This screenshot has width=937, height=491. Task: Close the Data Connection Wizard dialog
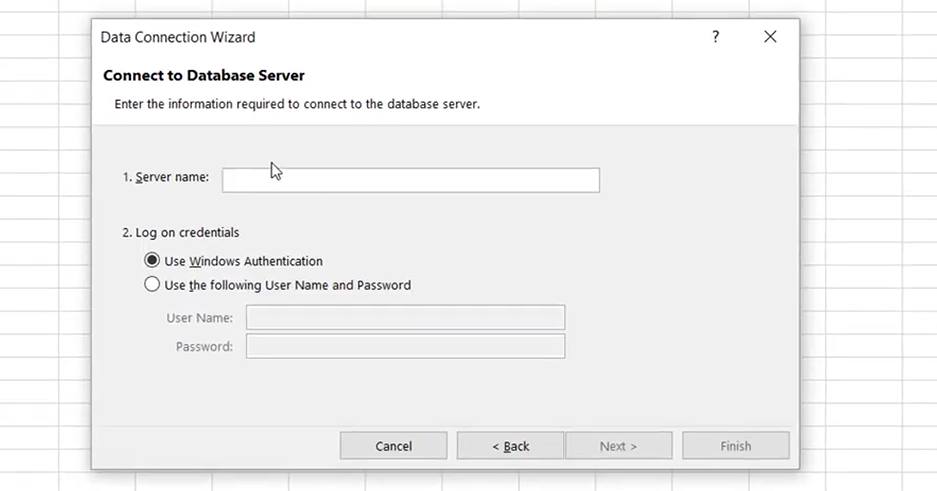pyautogui.click(x=770, y=37)
